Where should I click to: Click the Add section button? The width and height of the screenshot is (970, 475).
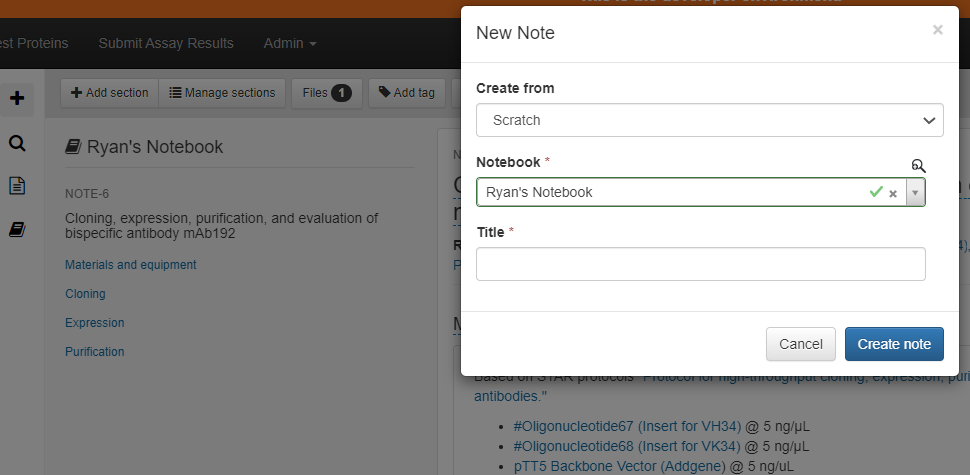click(x=109, y=93)
